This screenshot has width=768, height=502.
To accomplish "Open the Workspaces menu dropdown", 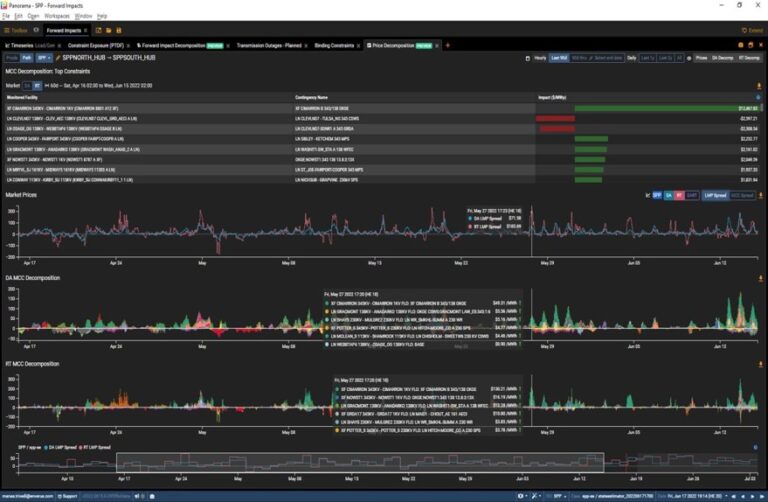I will pos(57,16).
